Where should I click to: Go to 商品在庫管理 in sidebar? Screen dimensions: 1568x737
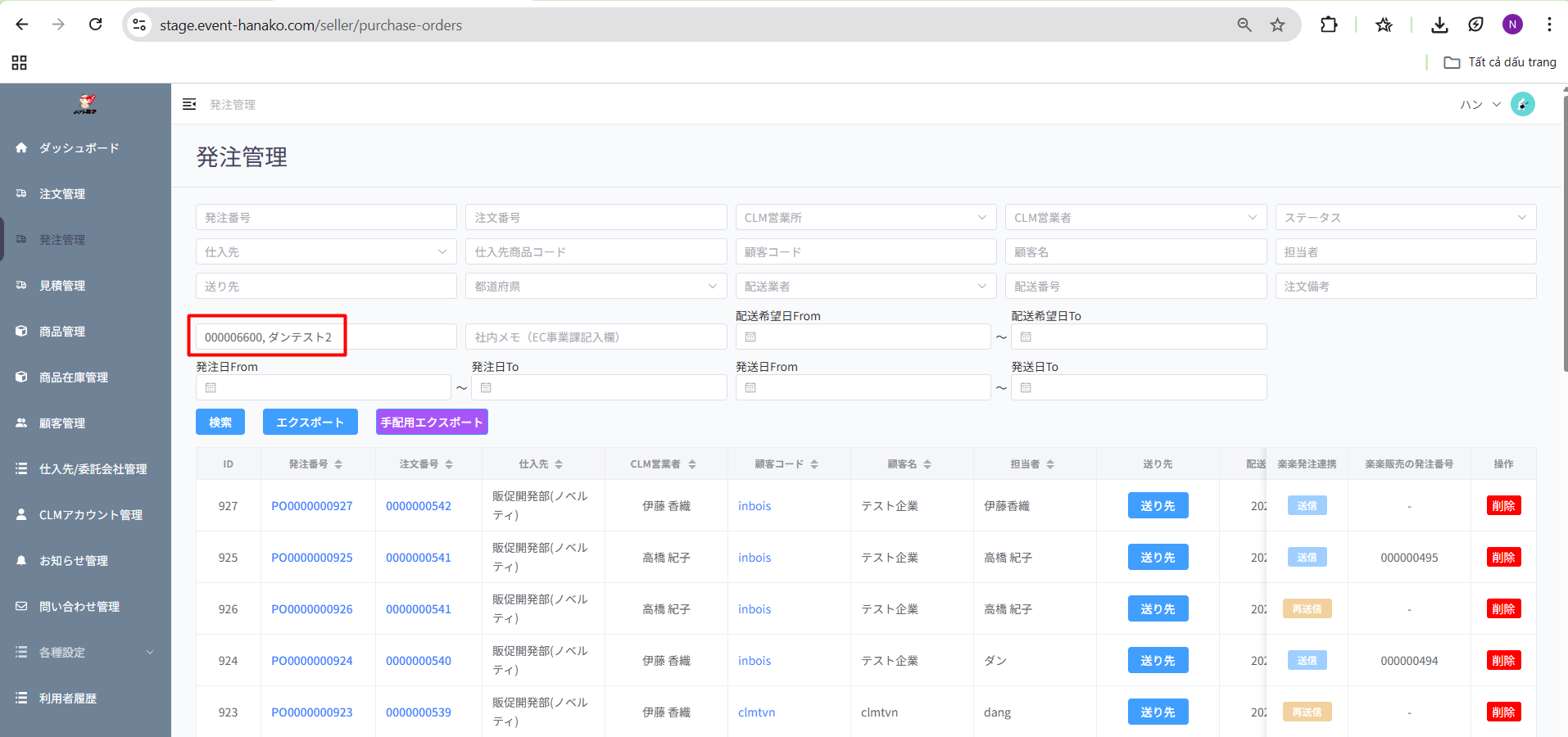click(74, 378)
